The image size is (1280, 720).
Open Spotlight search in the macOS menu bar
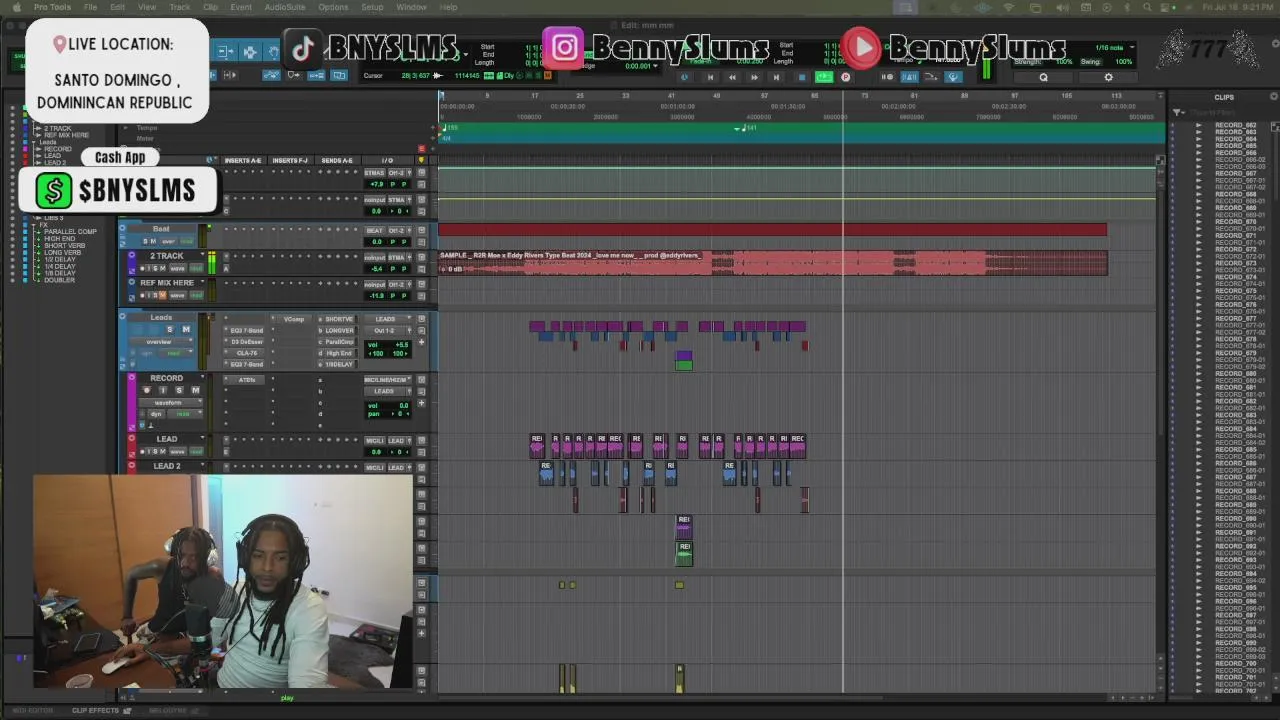pos(1147,7)
